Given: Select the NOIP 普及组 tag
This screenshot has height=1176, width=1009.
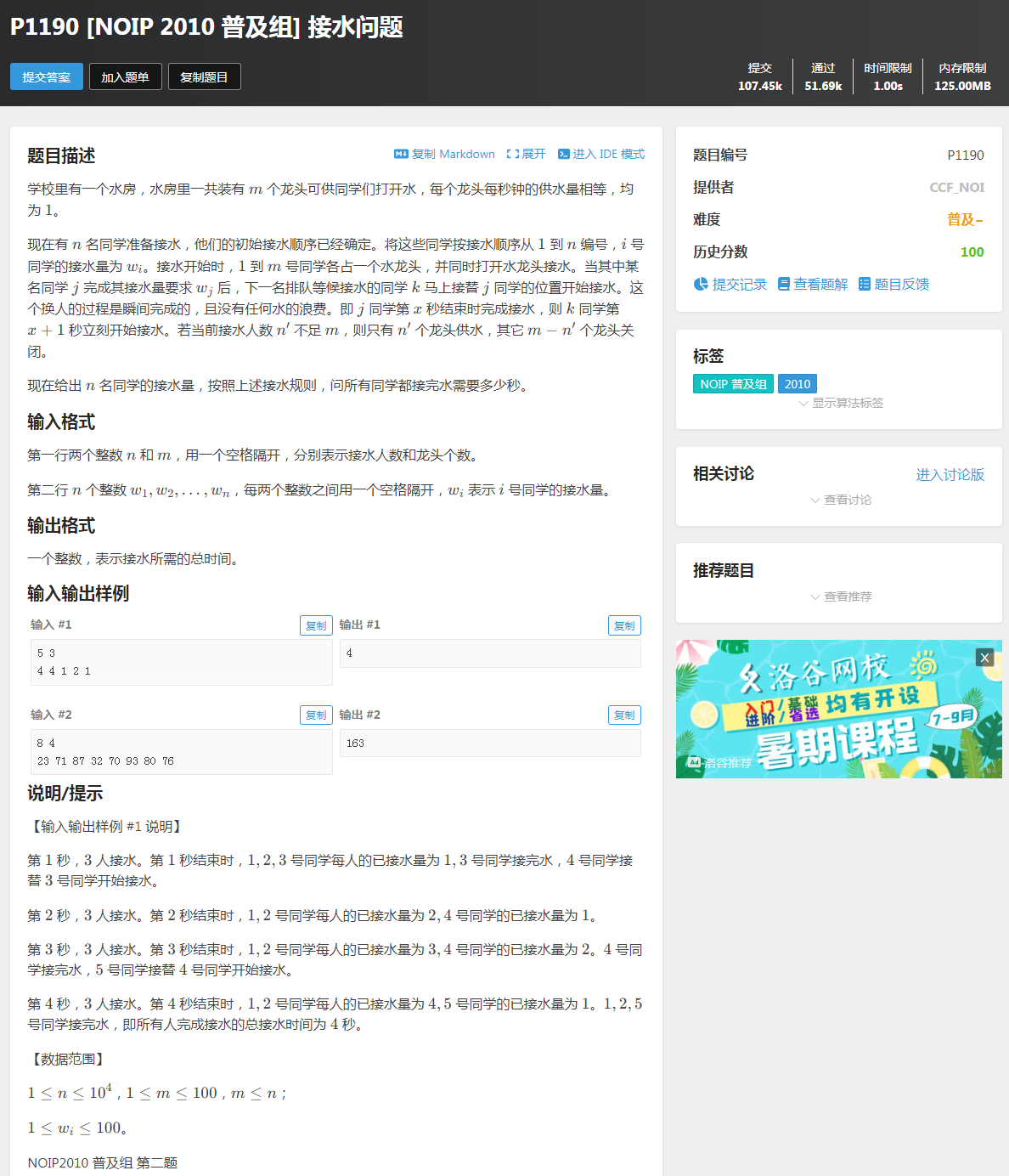Looking at the screenshot, I should click(732, 383).
